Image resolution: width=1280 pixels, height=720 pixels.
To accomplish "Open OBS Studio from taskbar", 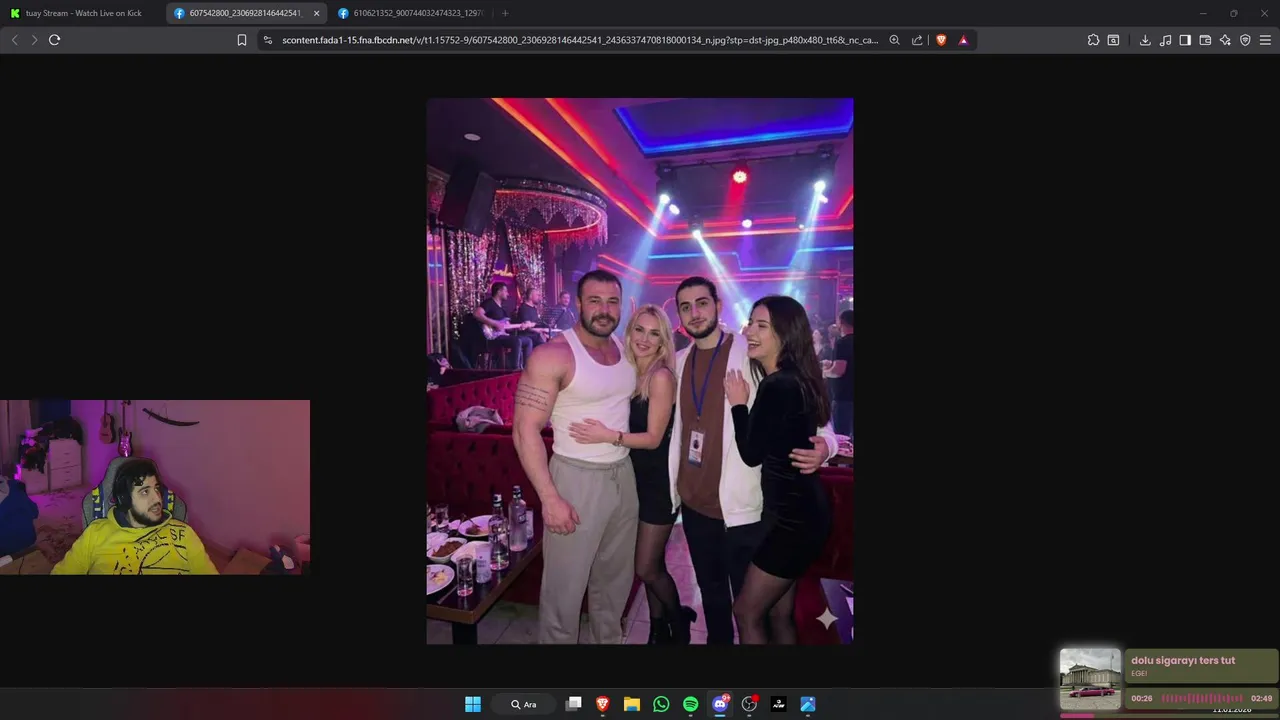I will (749, 704).
